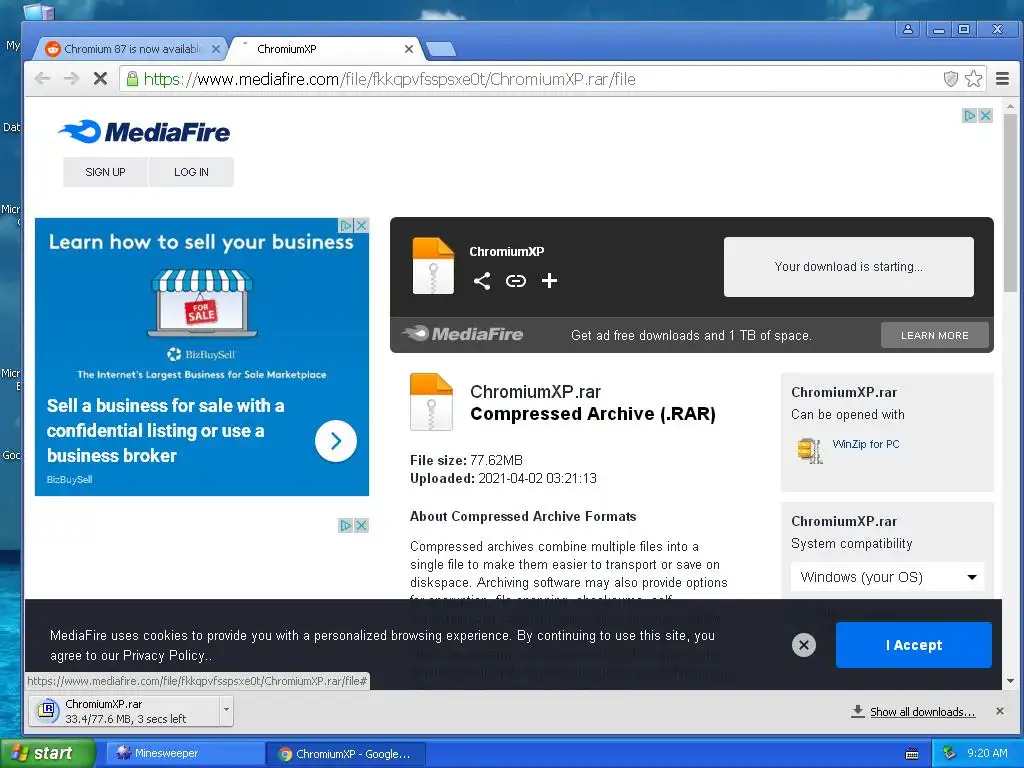
Task: Click the SIGN UP button
Action: point(105,172)
